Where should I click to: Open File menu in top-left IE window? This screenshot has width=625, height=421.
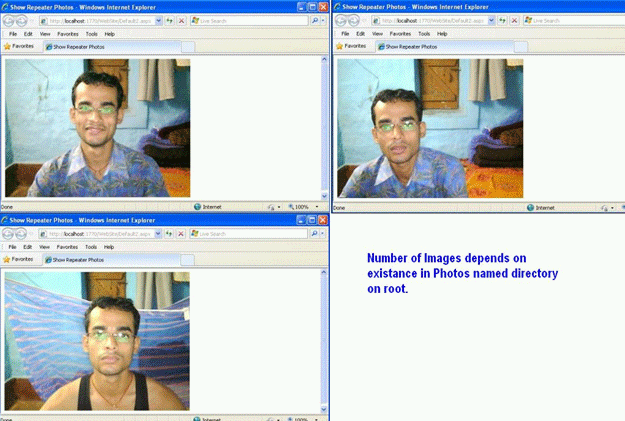pos(13,34)
